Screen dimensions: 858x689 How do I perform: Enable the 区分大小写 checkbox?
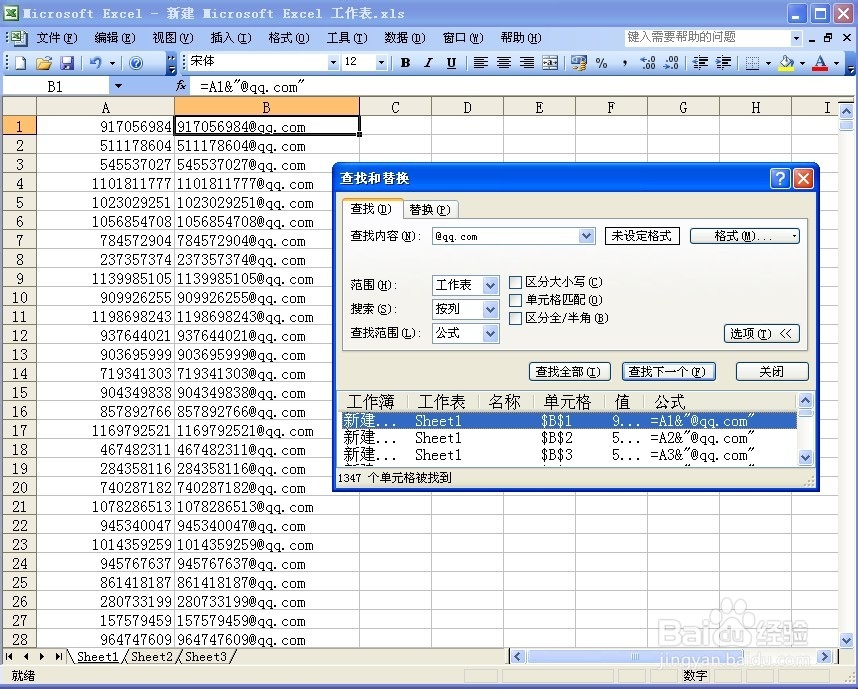(x=515, y=282)
